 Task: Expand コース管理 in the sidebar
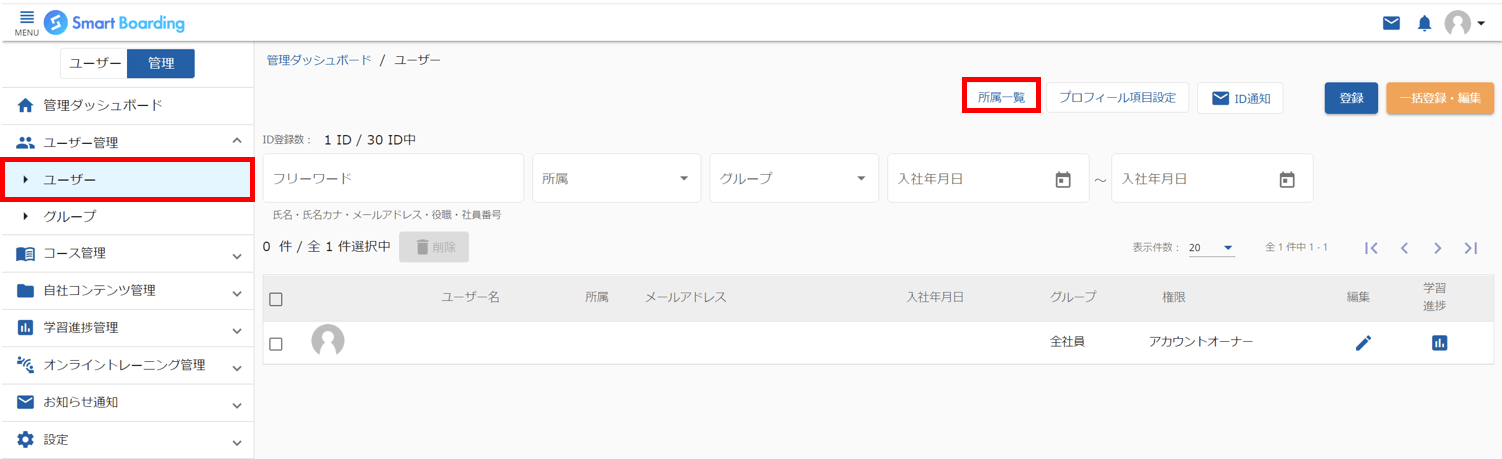pyautogui.click(x=127, y=254)
